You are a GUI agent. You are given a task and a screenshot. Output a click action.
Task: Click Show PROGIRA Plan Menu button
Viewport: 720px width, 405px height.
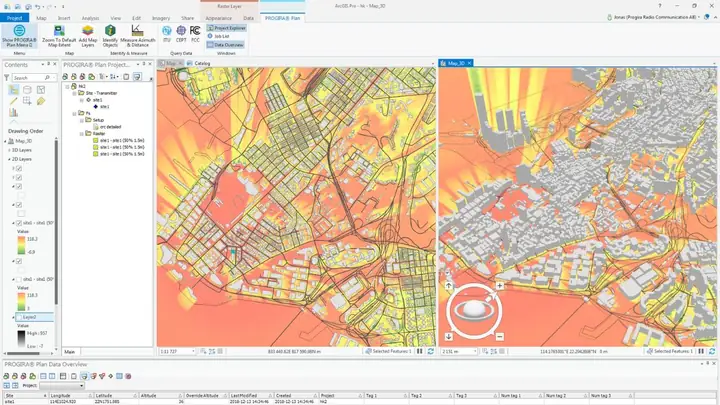19,36
